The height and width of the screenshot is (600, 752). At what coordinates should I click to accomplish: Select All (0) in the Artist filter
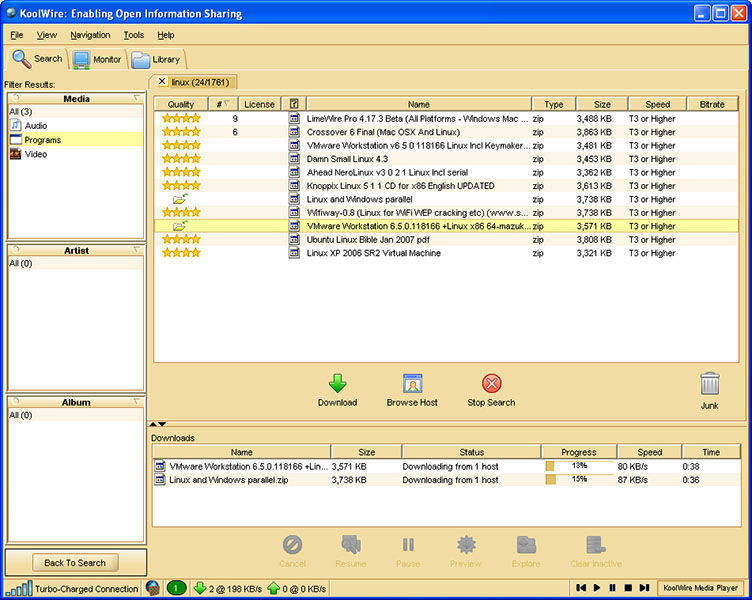coord(76,263)
